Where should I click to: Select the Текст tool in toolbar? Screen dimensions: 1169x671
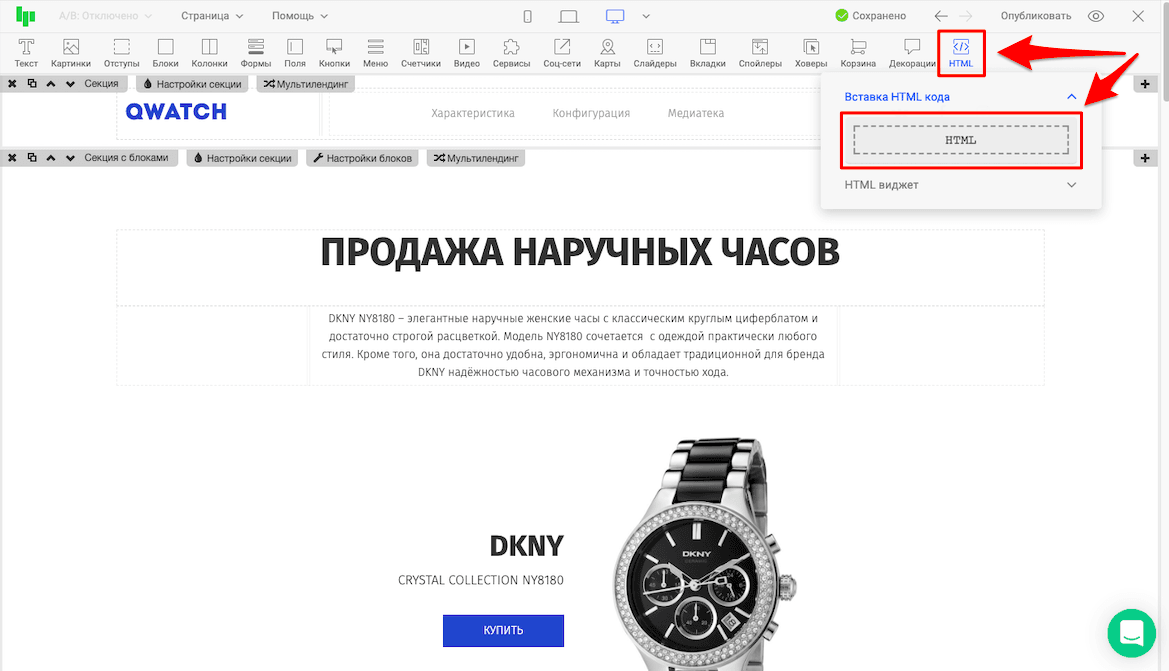tap(26, 53)
